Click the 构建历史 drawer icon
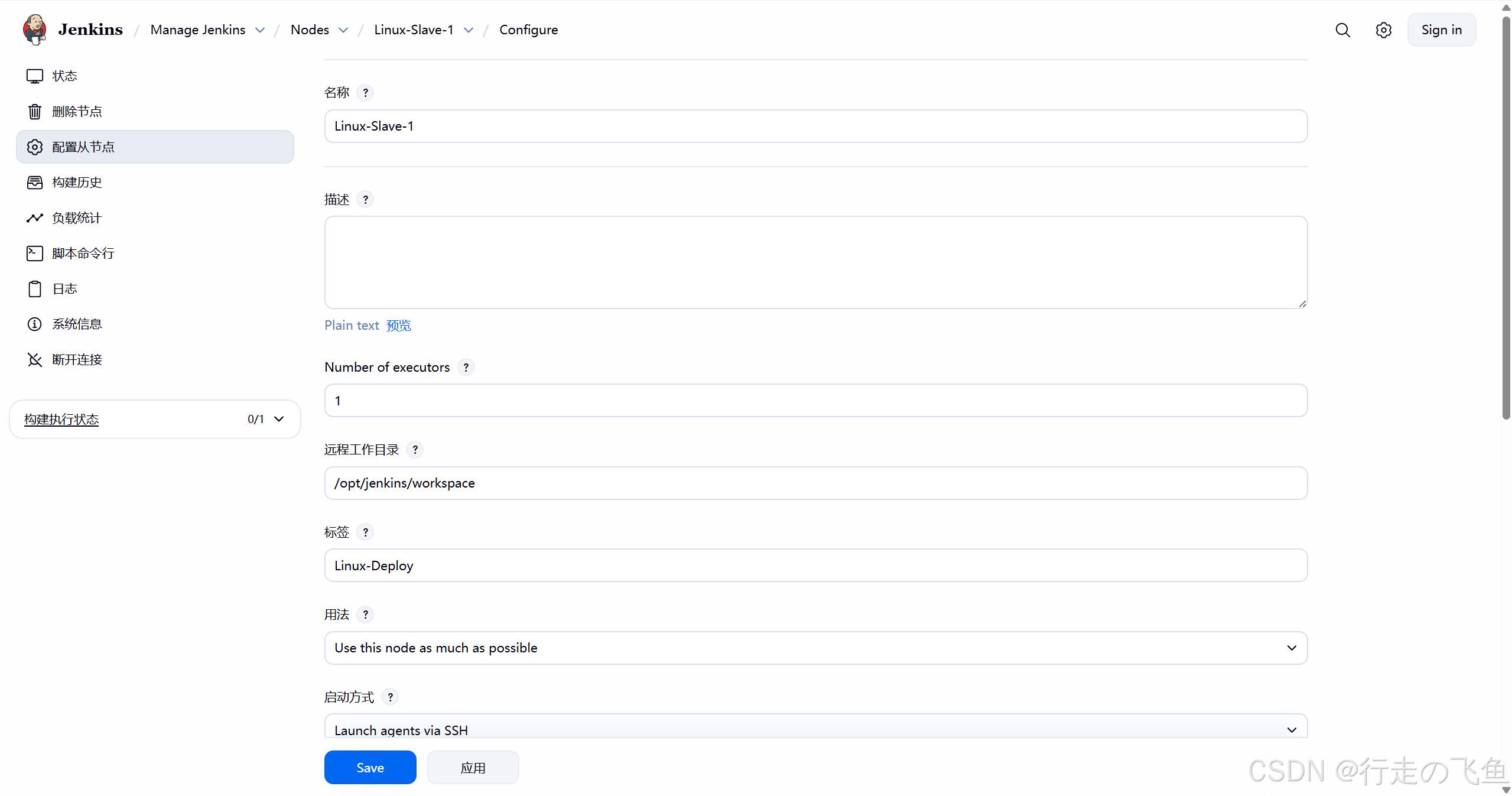The image size is (1512, 796). pyautogui.click(x=35, y=183)
